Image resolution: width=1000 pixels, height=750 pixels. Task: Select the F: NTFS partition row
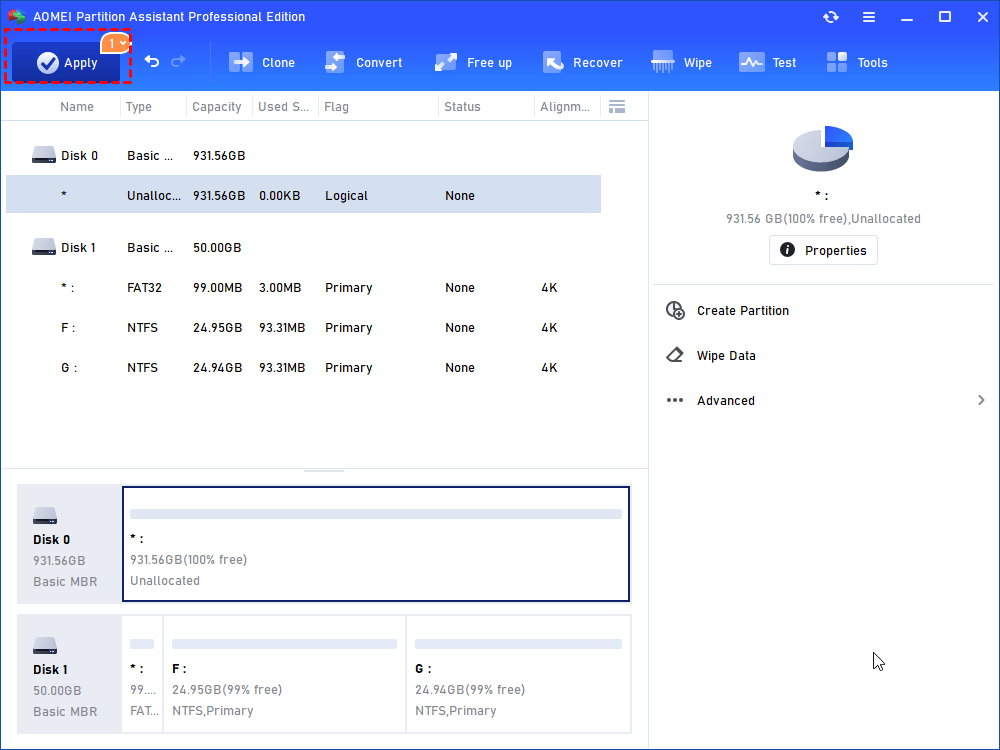(304, 328)
